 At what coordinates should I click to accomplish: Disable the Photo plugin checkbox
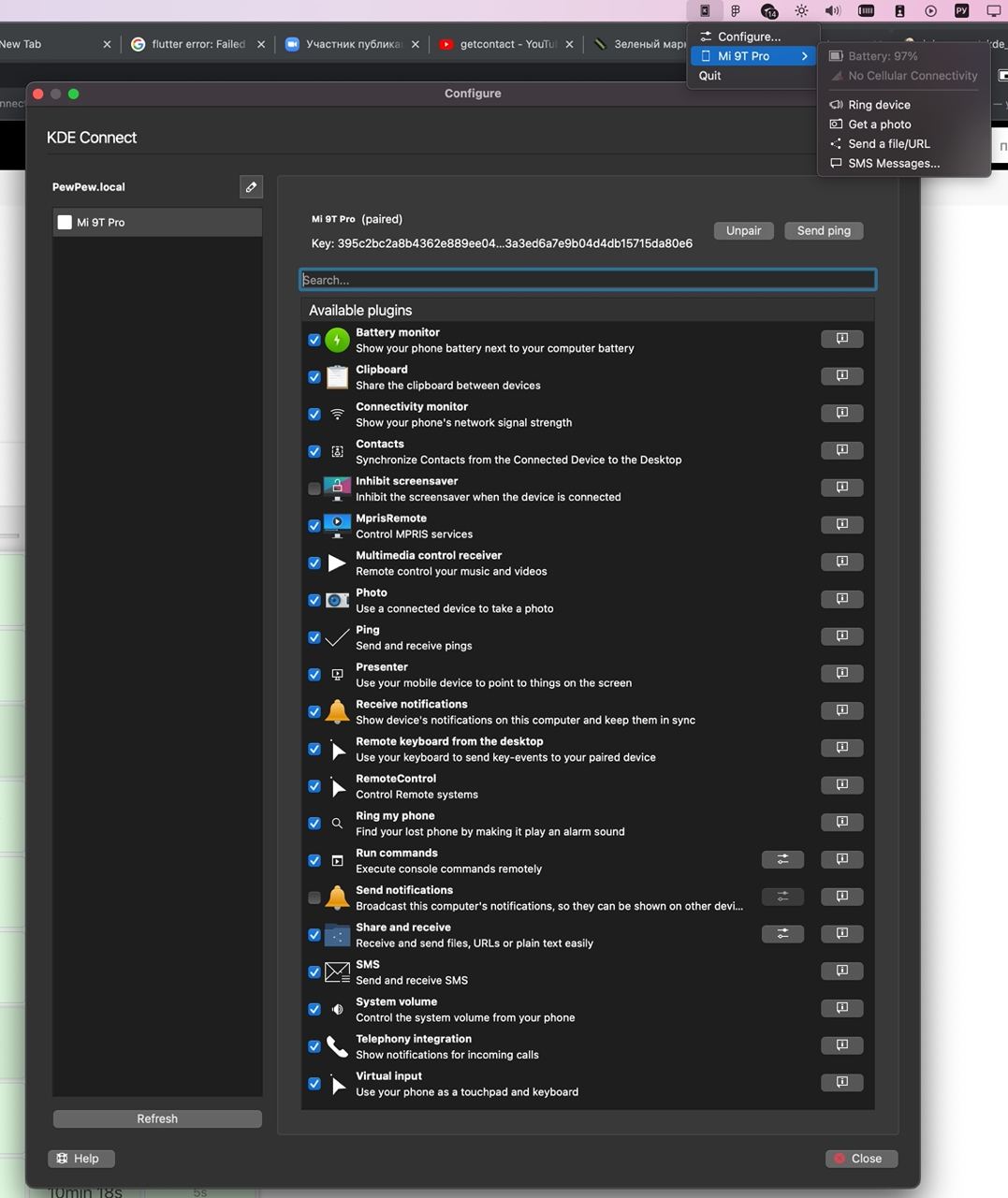coord(314,600)
